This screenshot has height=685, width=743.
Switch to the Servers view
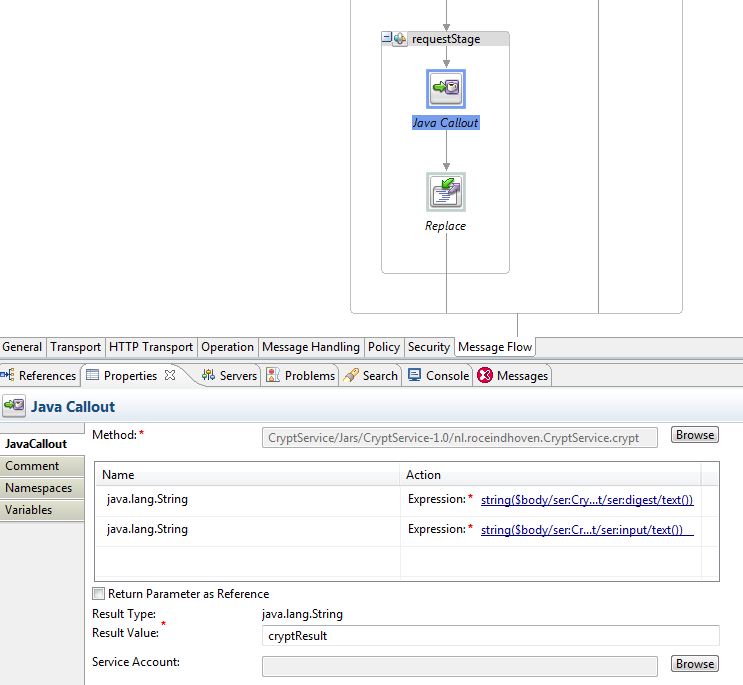229,376
